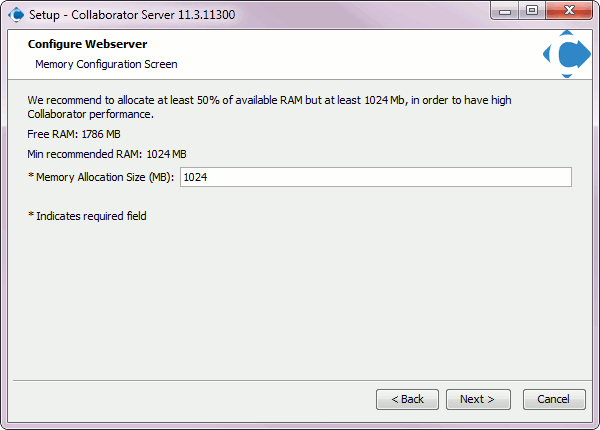Click the asterisk before the Memory Allocation label
This screenshot has width=600, height=430.
[x=31, y=176]
